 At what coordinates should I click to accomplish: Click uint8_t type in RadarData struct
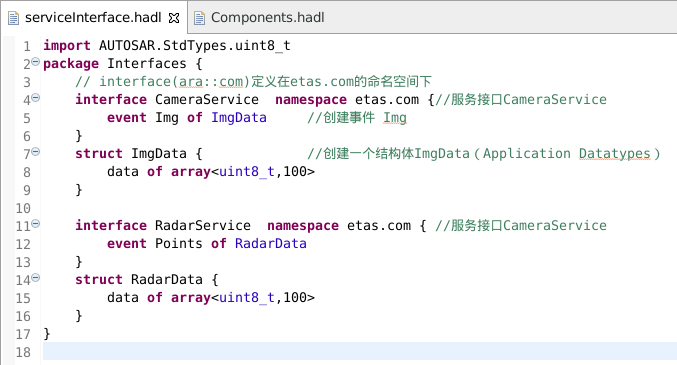(247, 298)
